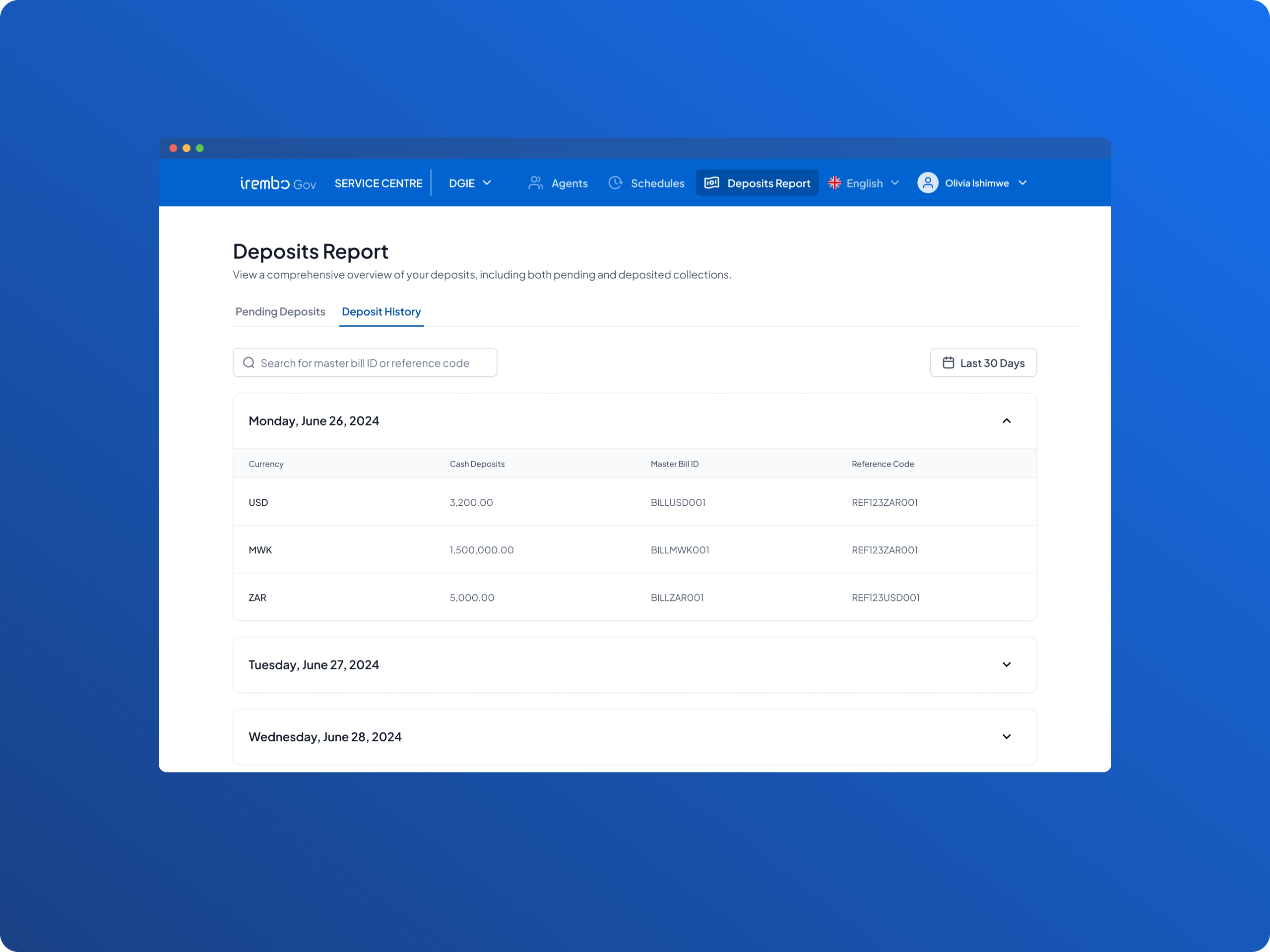Click the 5,000.00 cash deposit value
The image size is (1270, 952).
click(x=472, y=597)
